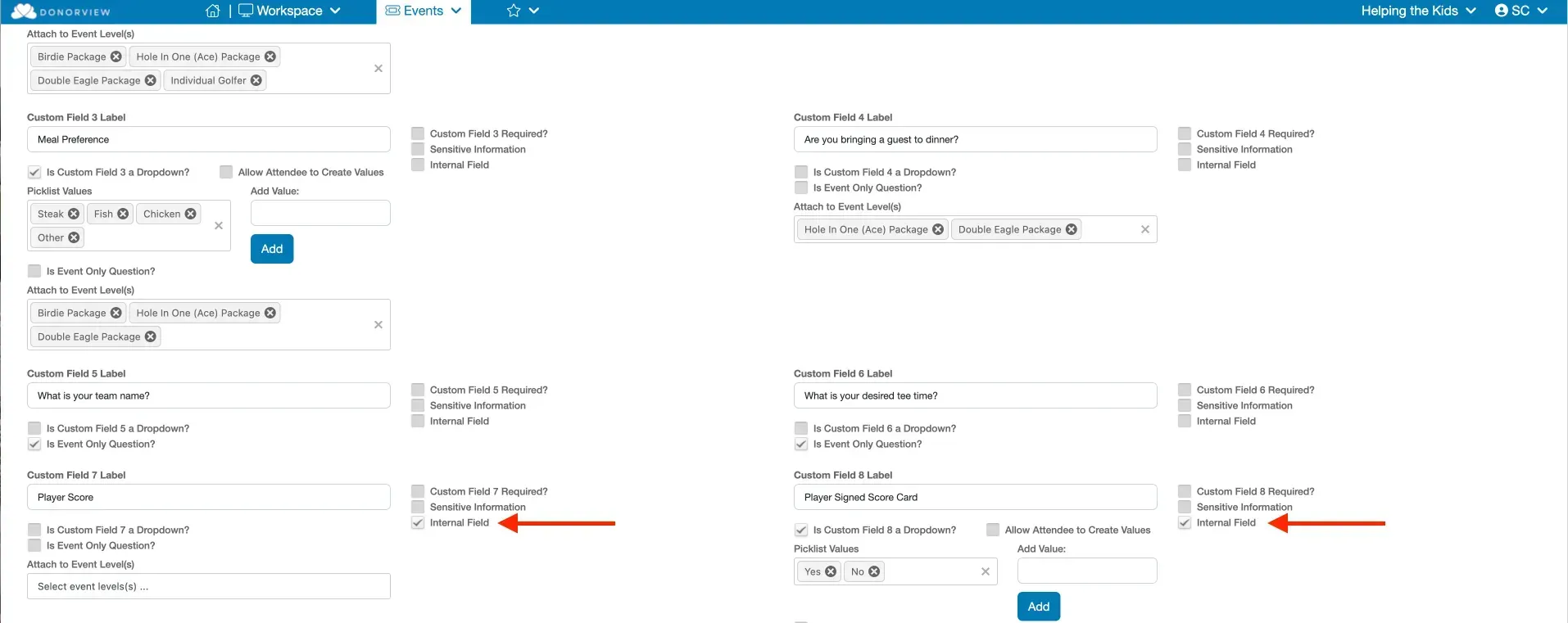Open Helping the Kids organization dropdown
The width and height of the screenshot is (1568, 623).
click(1418, 11)
